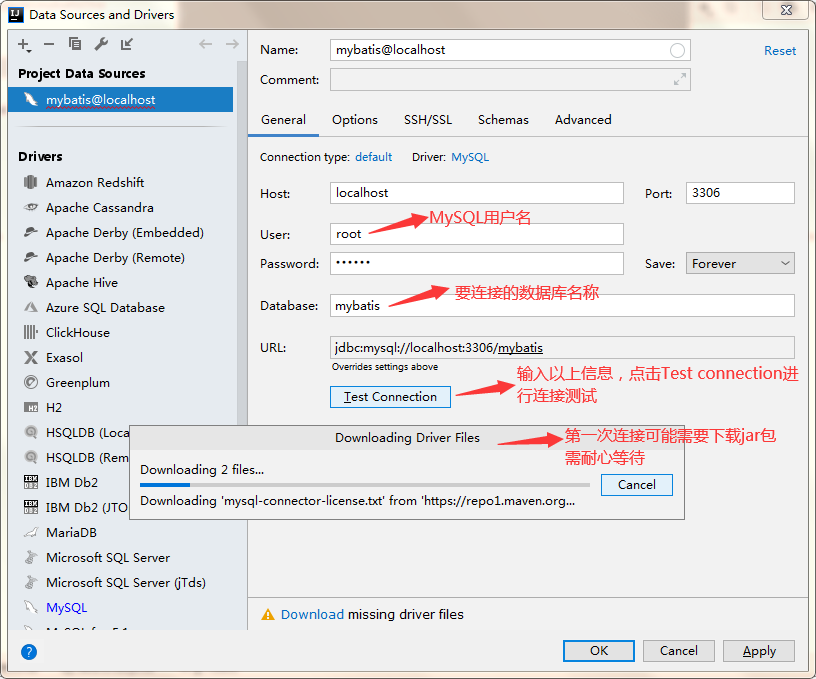
Task: Click the forward navigation arrow
Action: click(x=232, y=44)
